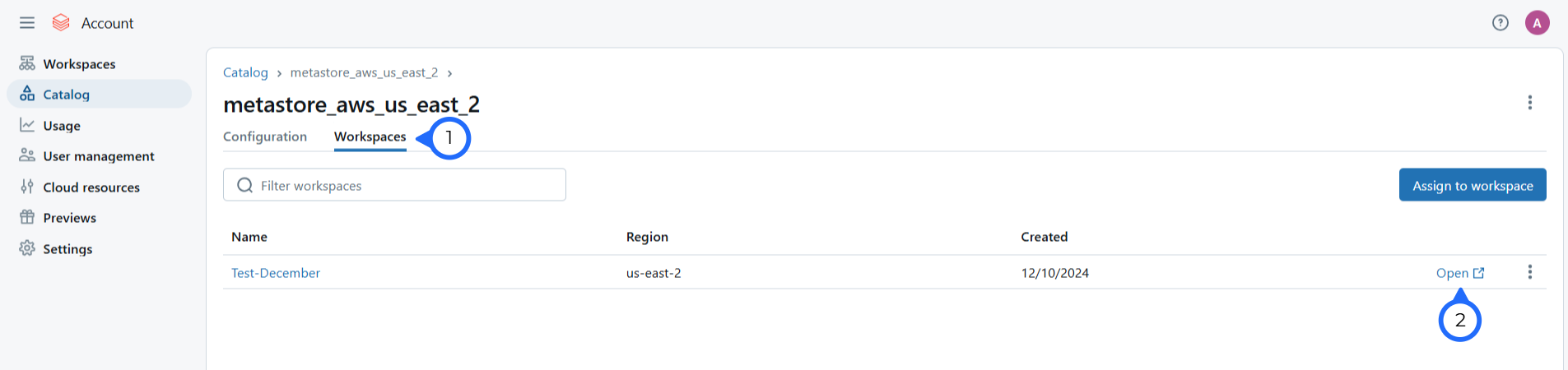Switch to the Configuration tab

265,136
